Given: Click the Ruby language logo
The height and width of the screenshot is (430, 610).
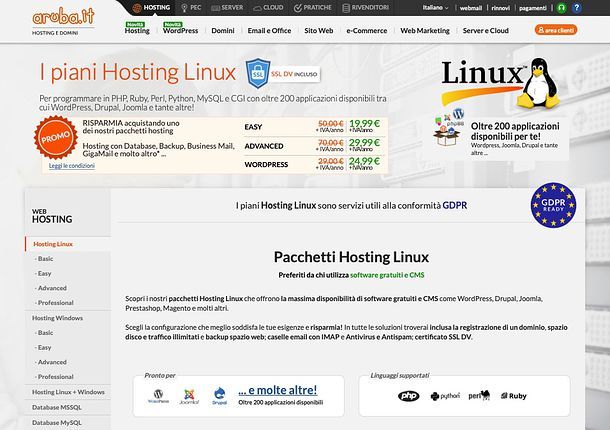Looking at the screenshot, I should (514, 396).
